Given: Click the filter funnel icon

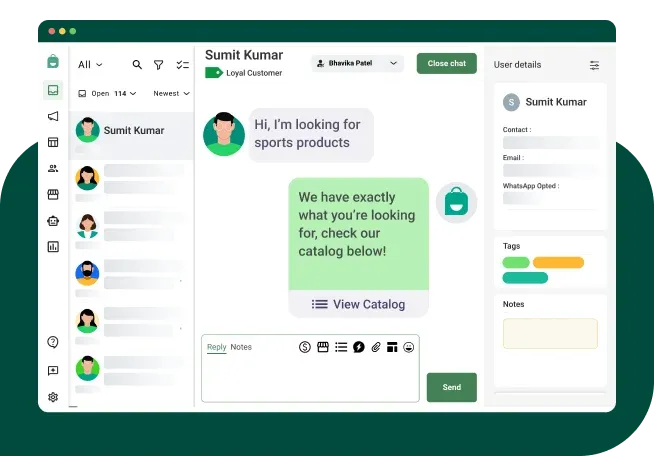Looking at the screenshot, I should pyautogui.click(x=158, y=65).
